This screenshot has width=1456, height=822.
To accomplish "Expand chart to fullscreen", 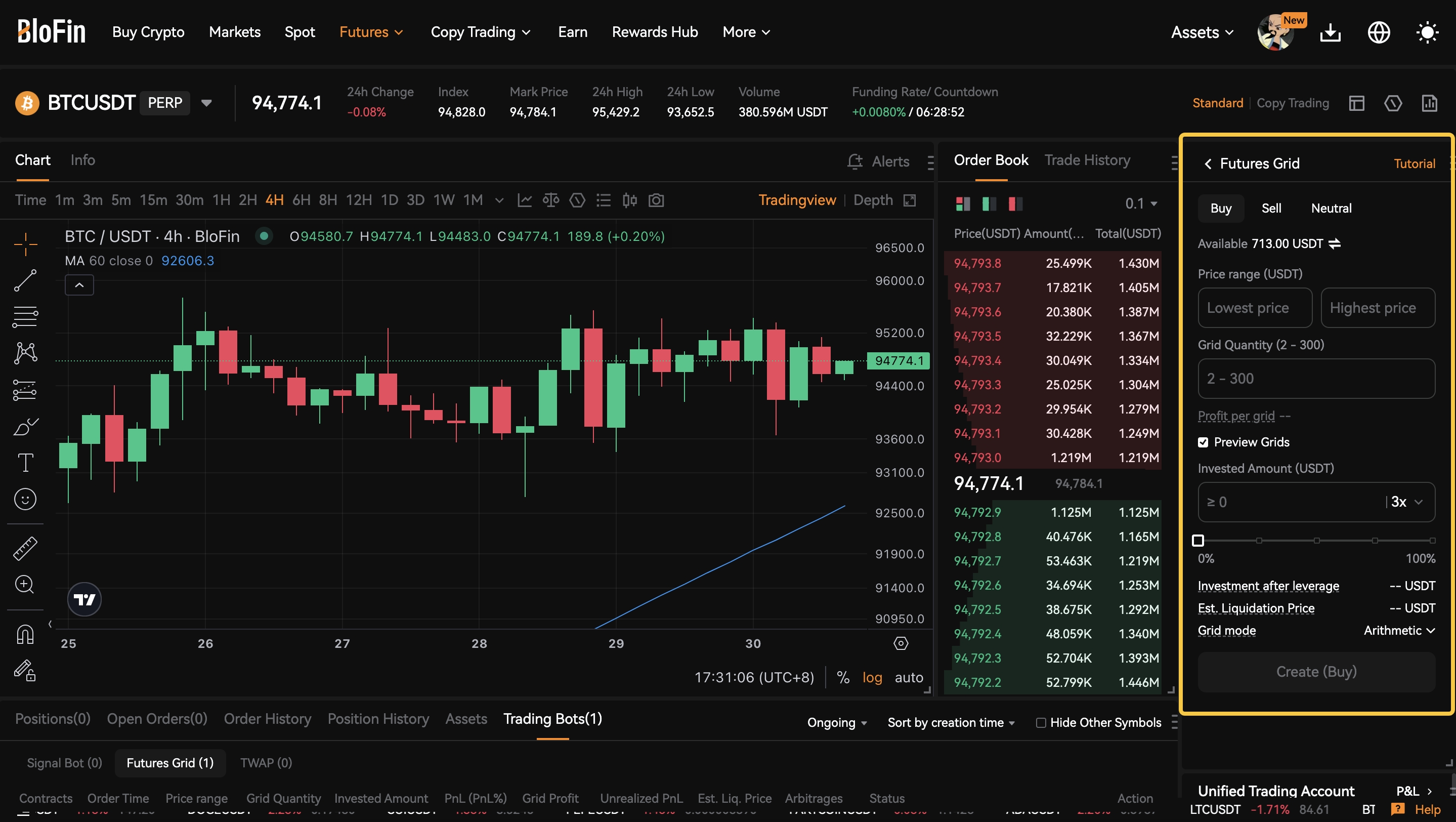I will click(910, 200).
